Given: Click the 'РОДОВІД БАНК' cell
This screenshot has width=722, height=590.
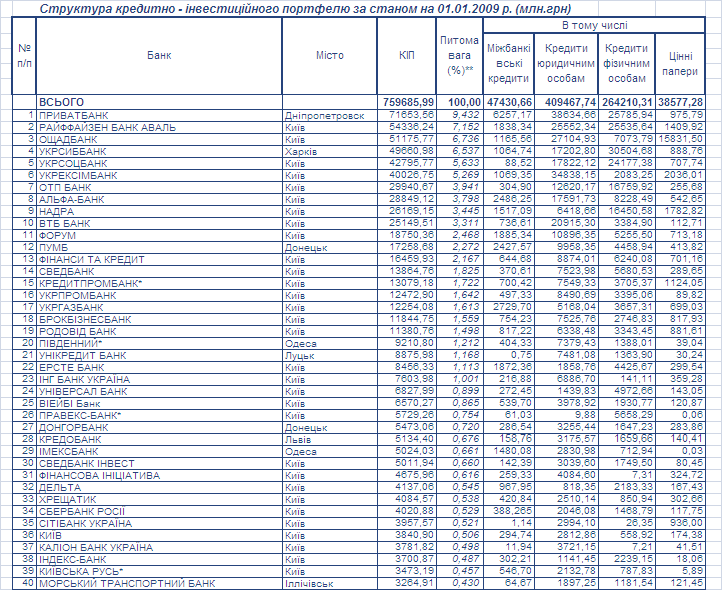Looking at the screenshot, I should (159, 331).
